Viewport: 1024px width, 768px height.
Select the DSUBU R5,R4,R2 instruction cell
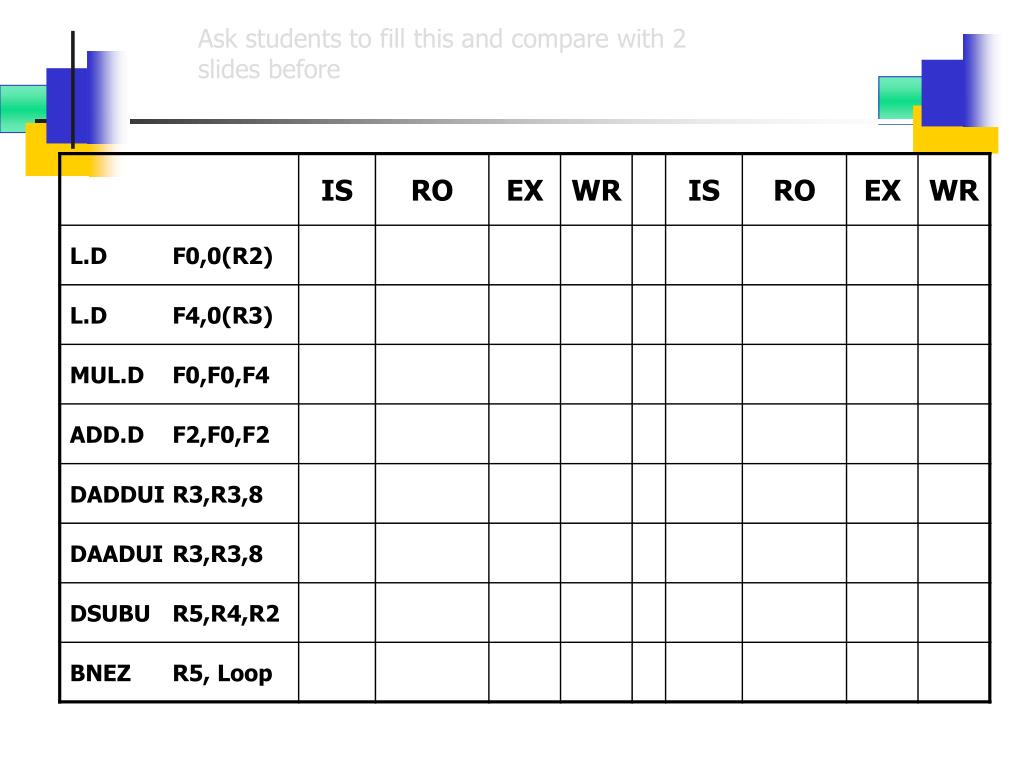point(180,613)
